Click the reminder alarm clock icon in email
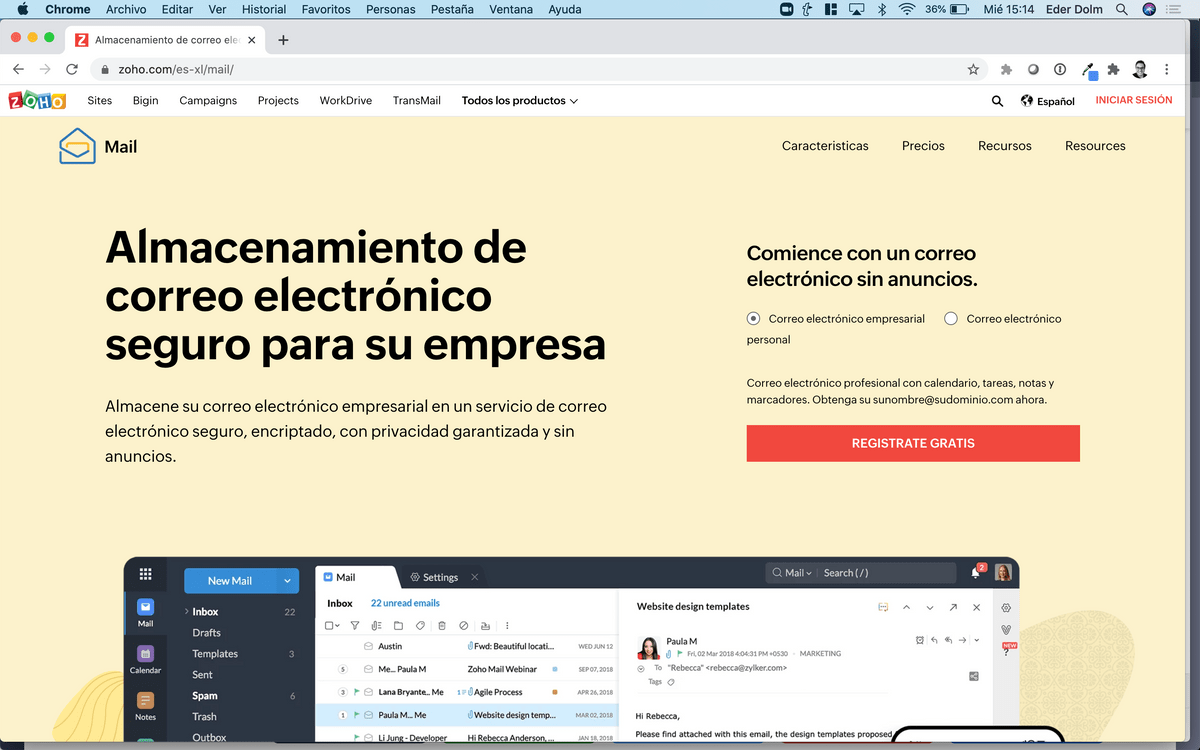The width and height of the screenshot is (1200, 750). click(920, 640)
